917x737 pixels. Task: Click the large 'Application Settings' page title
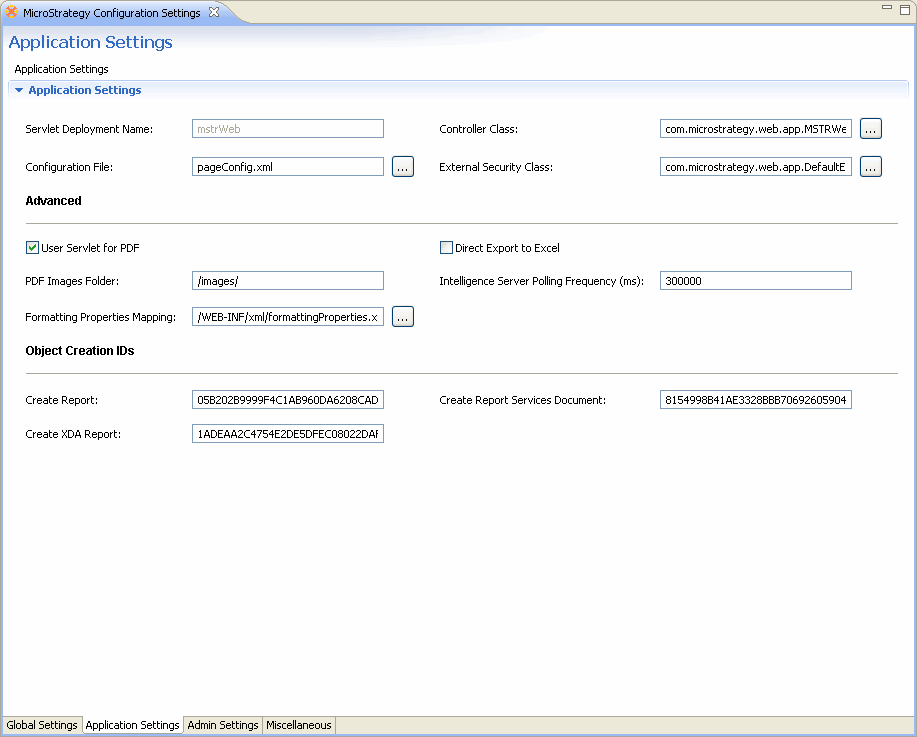coord(90,42)
